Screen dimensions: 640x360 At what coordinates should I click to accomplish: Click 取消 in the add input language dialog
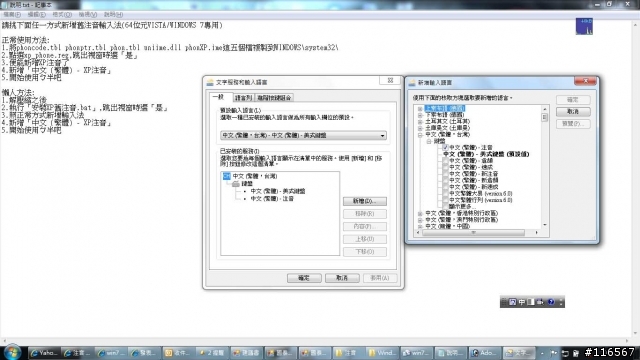click(x=573, y=111)
